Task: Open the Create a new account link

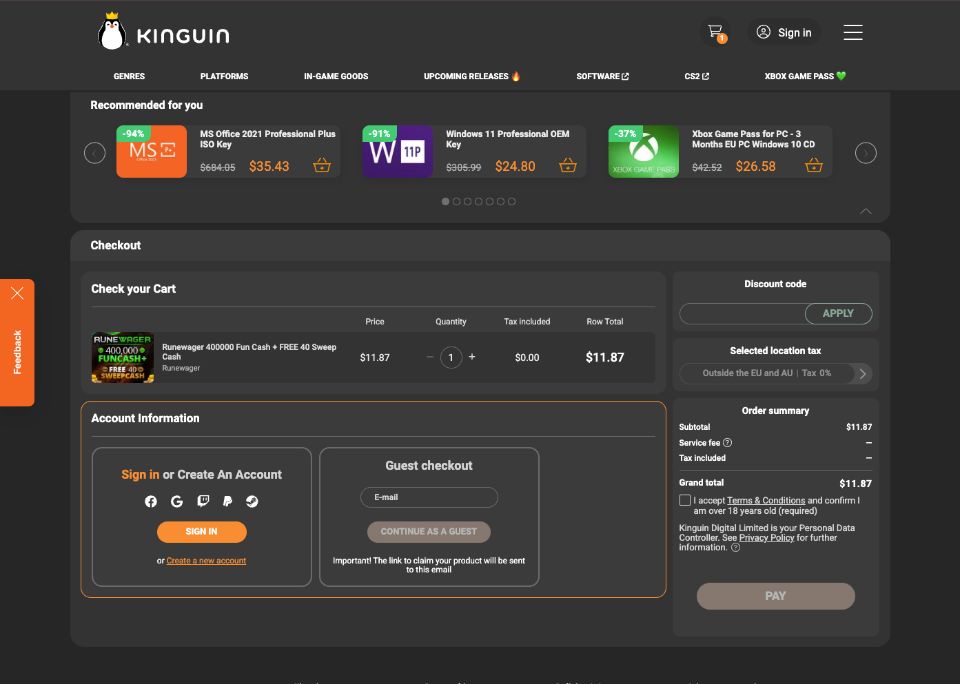Action: coord(207,560)
